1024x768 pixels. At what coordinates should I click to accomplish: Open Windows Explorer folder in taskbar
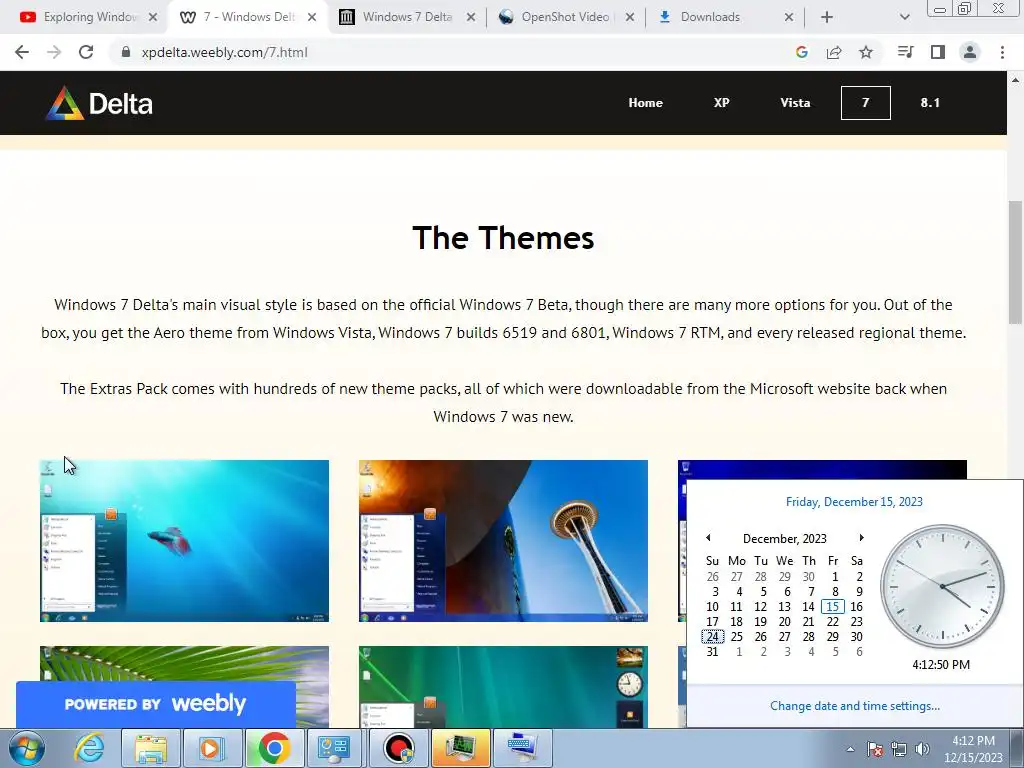click(151, 748)
